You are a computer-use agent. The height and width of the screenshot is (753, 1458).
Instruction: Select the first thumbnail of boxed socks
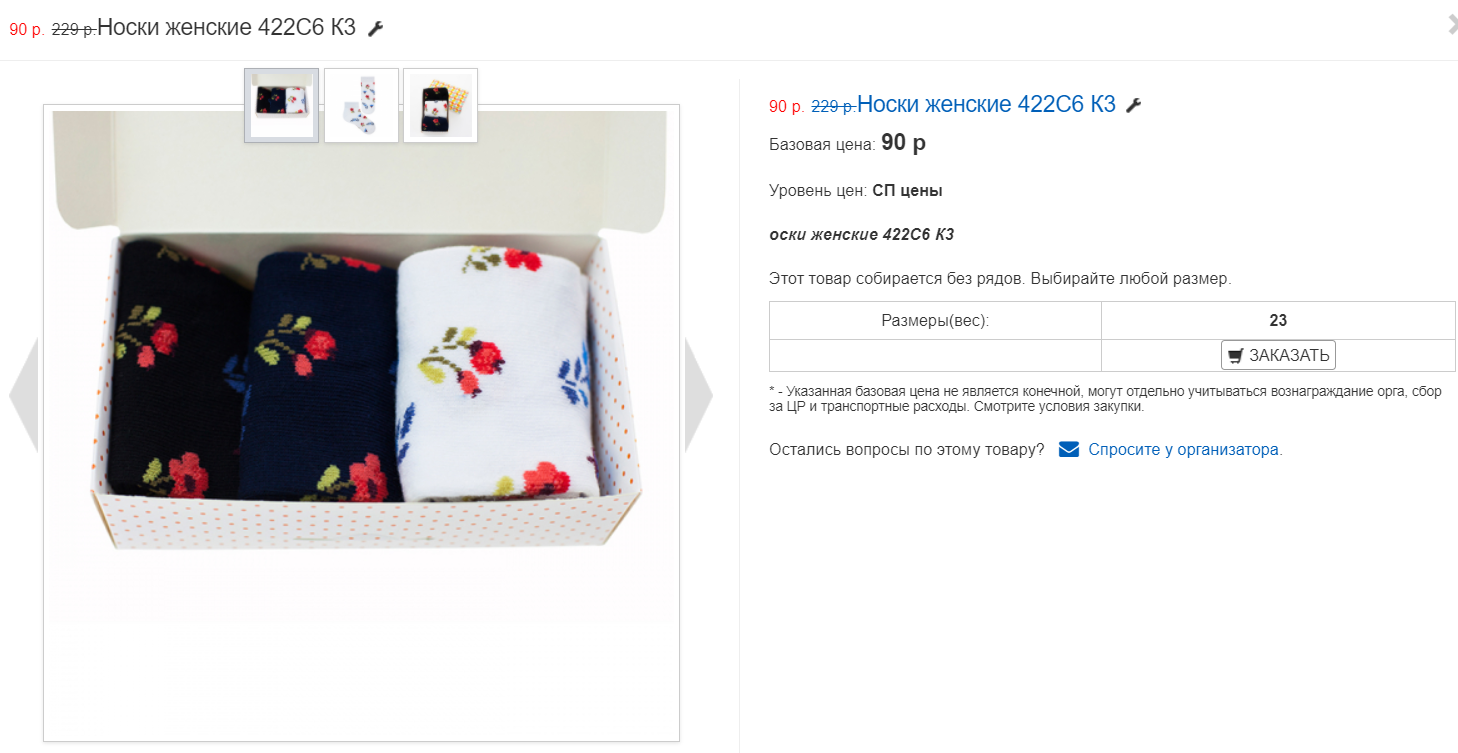[x=282, y=105]
